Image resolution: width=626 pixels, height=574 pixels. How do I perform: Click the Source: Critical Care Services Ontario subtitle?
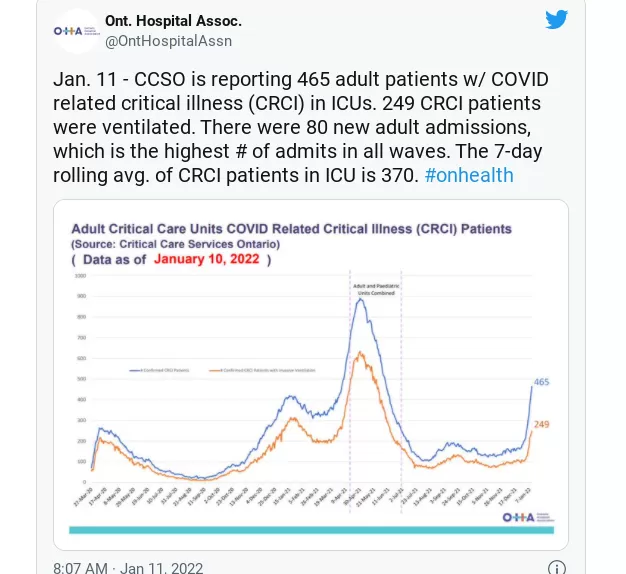pyautogui.click(x=176, y=244)
